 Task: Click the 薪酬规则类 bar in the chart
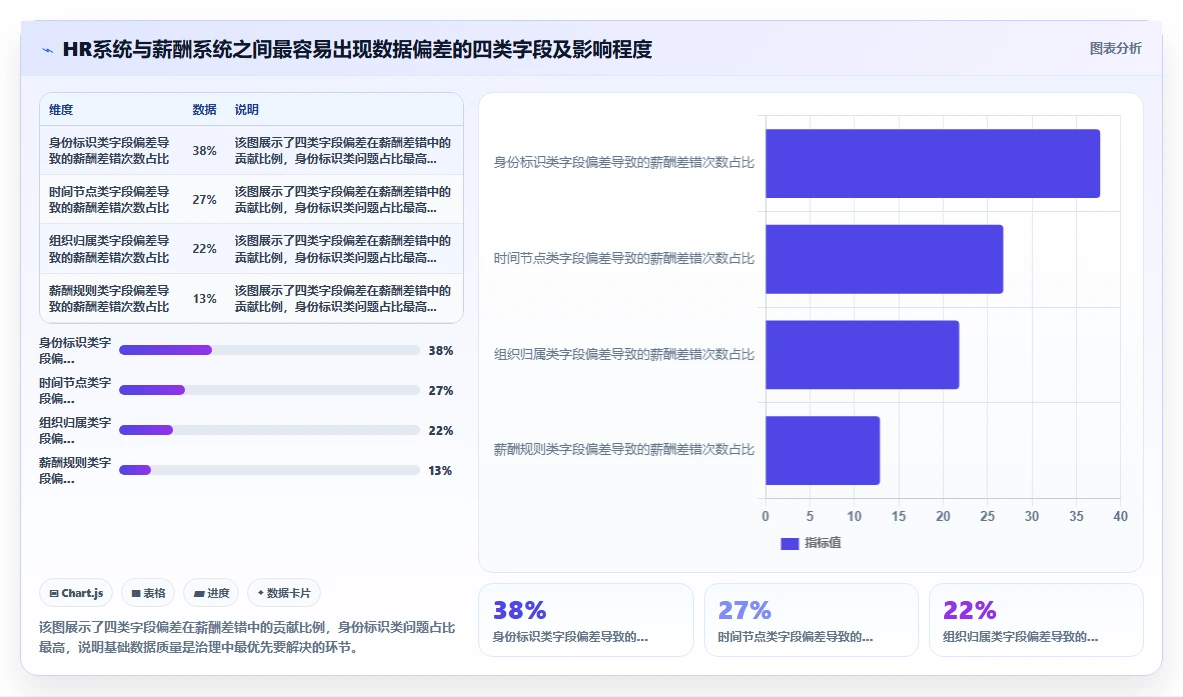822,450
